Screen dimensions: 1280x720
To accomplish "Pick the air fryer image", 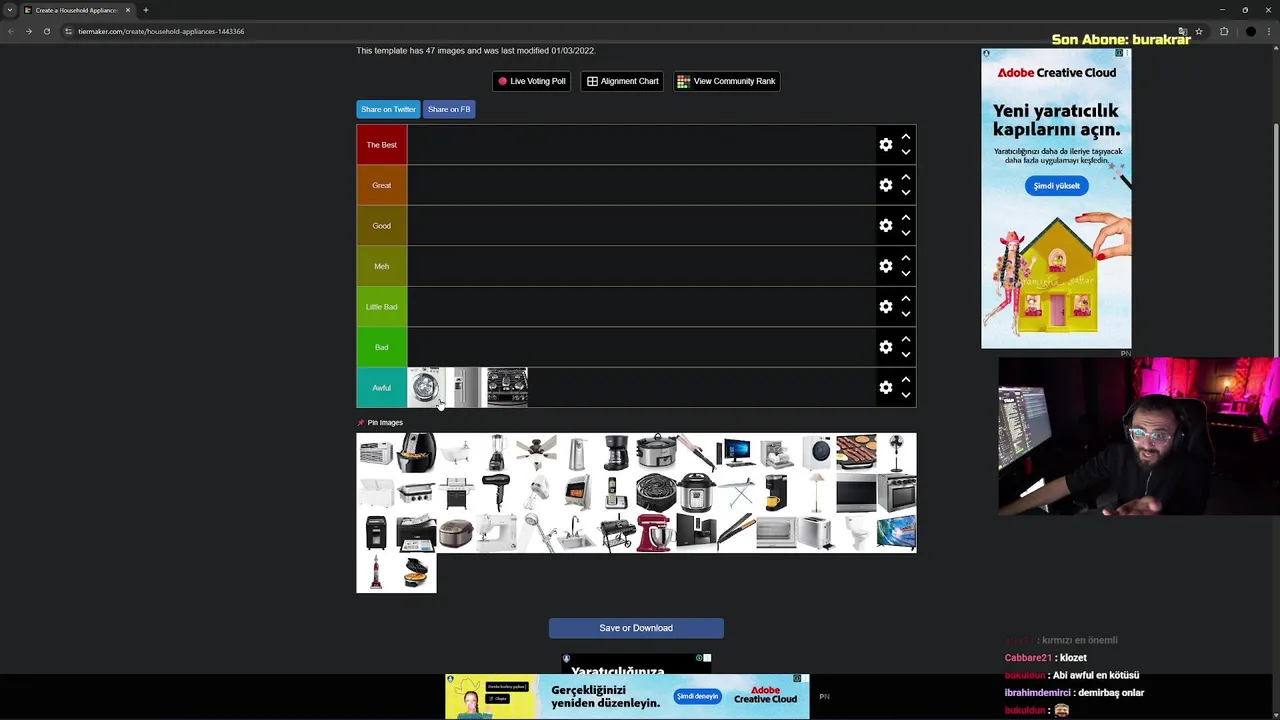I will coord(416,453).
